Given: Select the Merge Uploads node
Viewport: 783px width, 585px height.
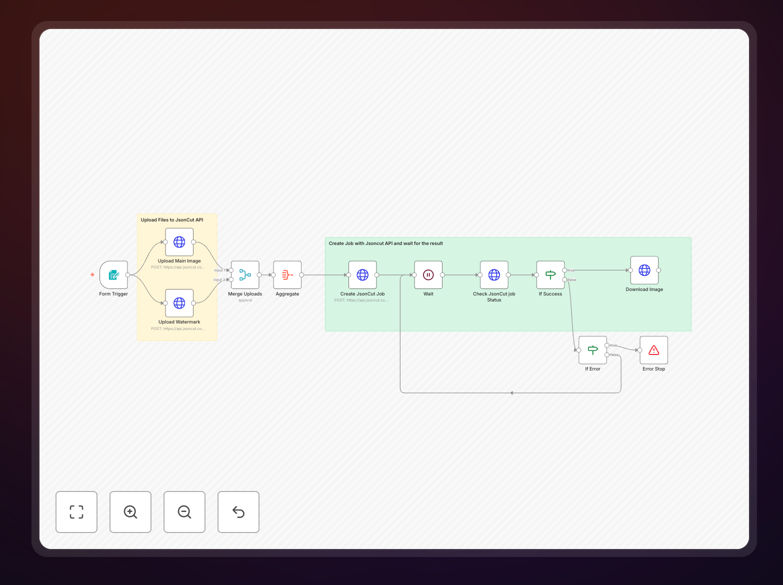Looking at the screenshot, I should pyautogui.click(x=245, y=274).
